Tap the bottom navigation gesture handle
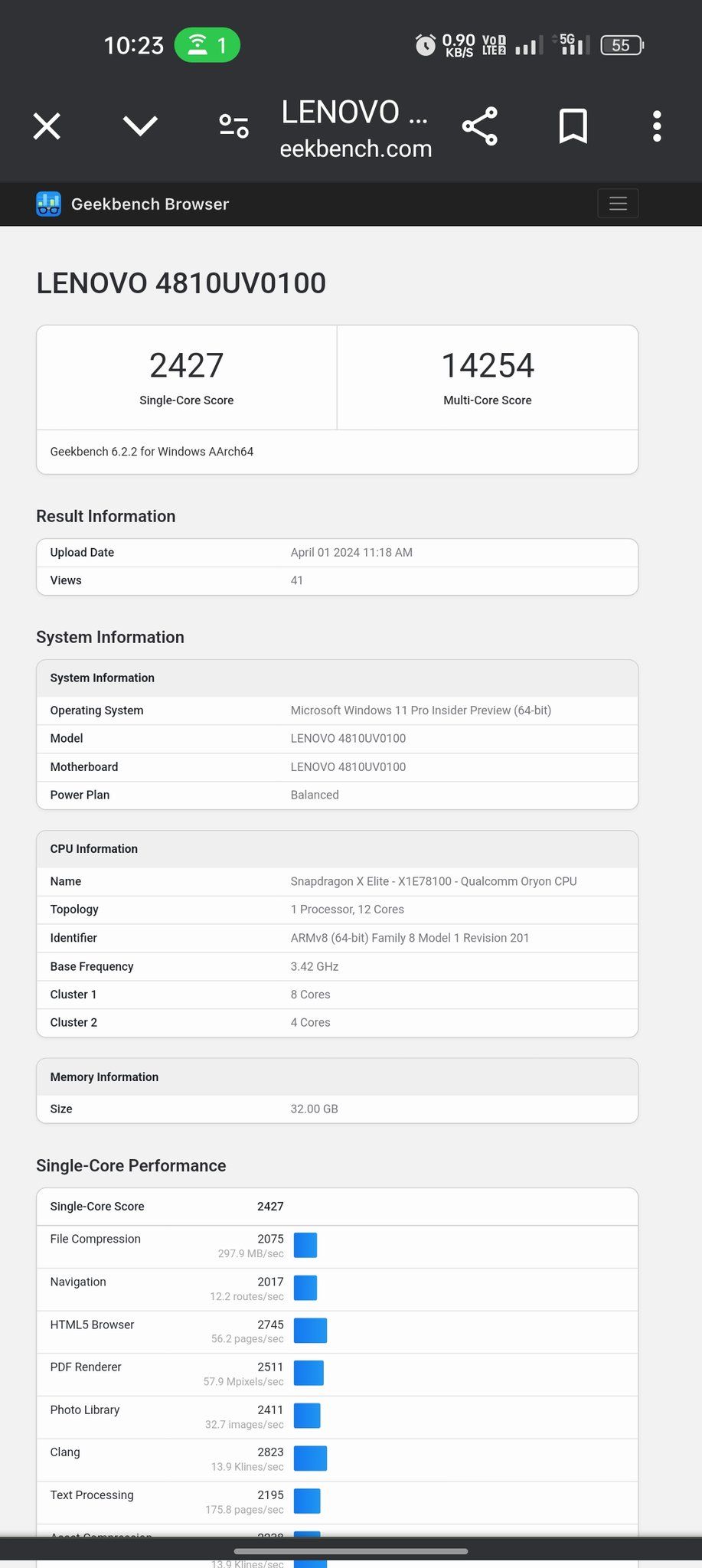 (x=351, y=1552)
